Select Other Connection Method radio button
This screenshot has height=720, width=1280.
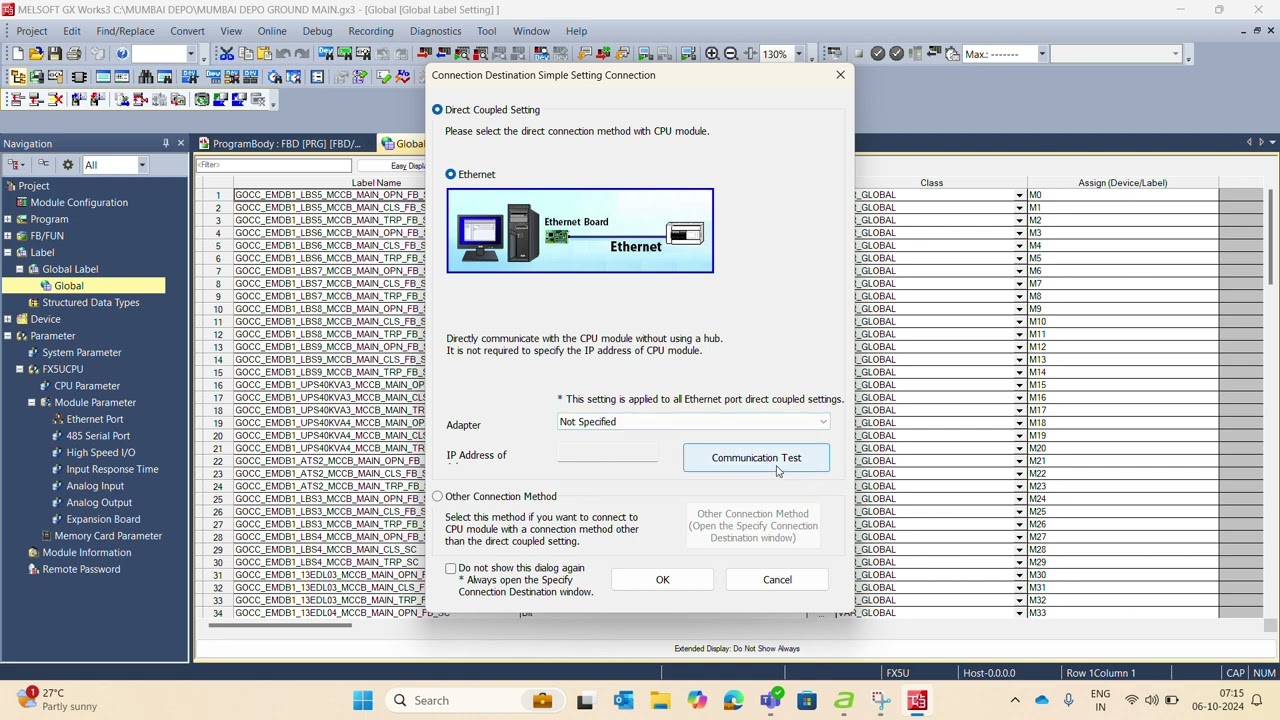point(437,496)
